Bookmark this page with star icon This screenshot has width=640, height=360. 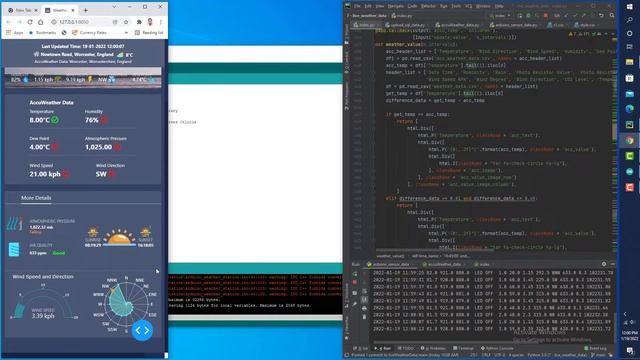pos(126,22)
